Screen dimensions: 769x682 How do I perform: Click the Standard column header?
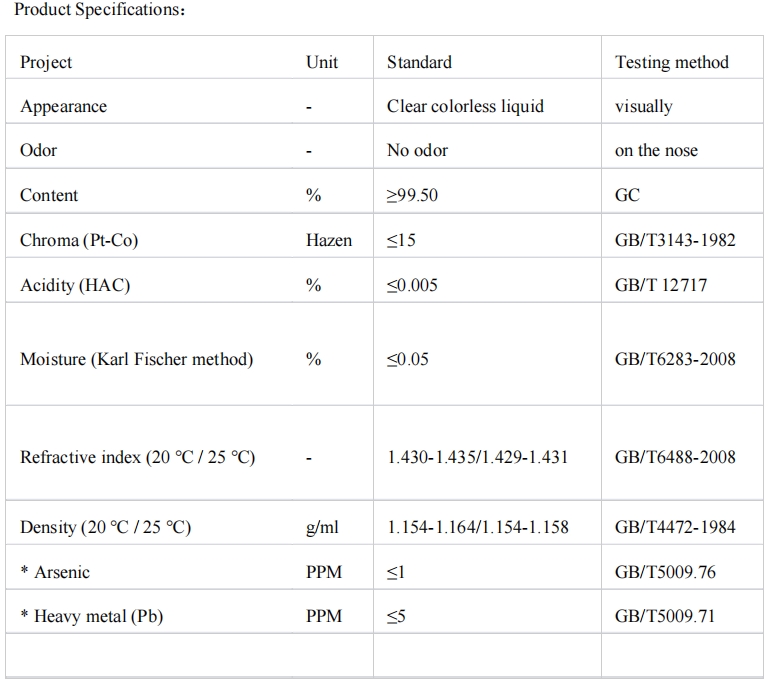[419, 62]
